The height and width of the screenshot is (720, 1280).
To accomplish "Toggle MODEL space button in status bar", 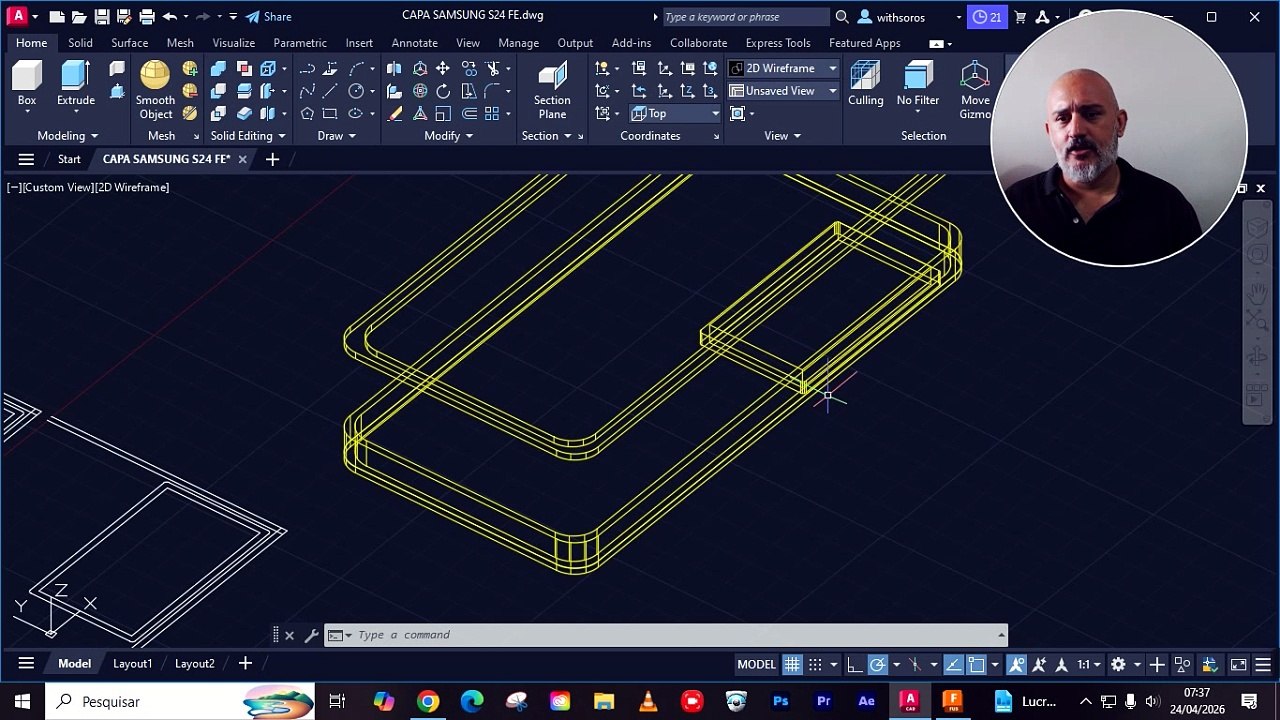I will (756, 664).
